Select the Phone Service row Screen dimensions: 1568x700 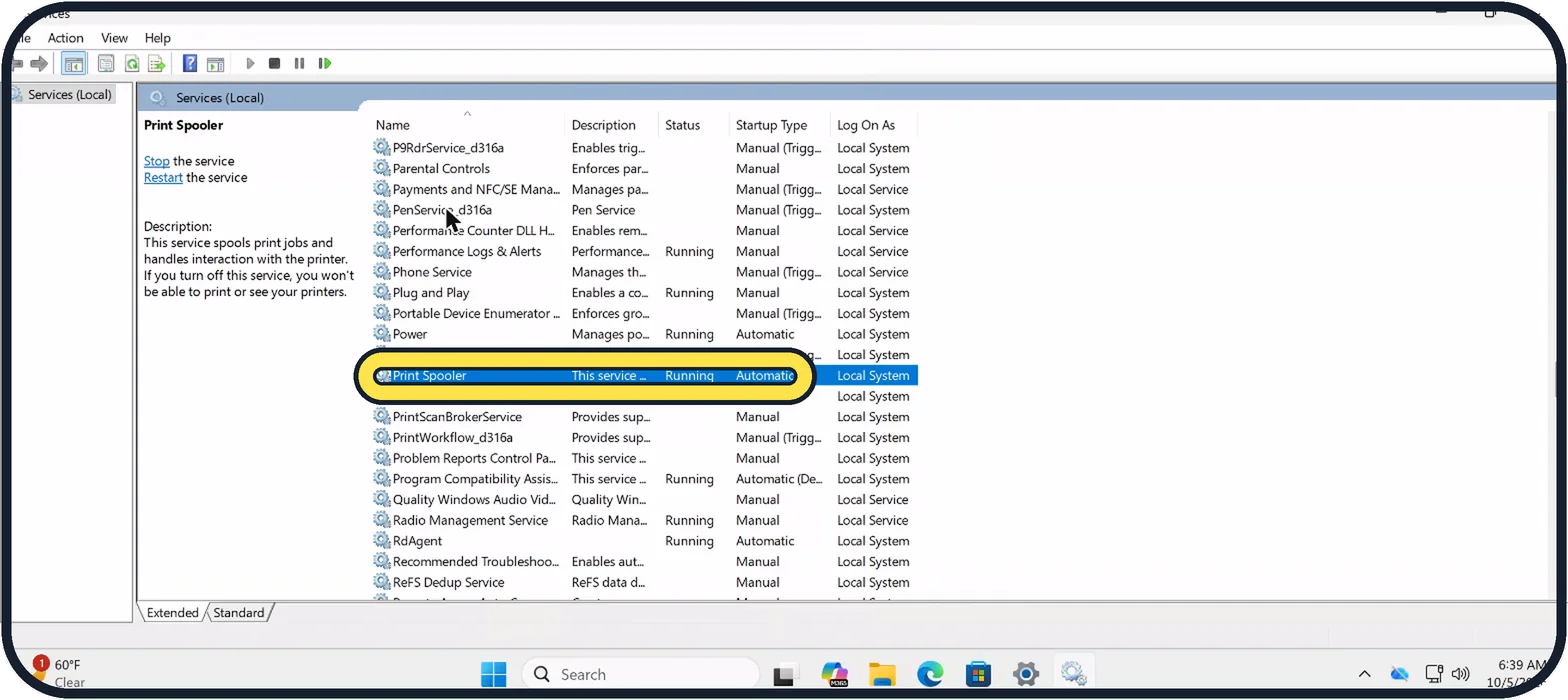point(644,272)
